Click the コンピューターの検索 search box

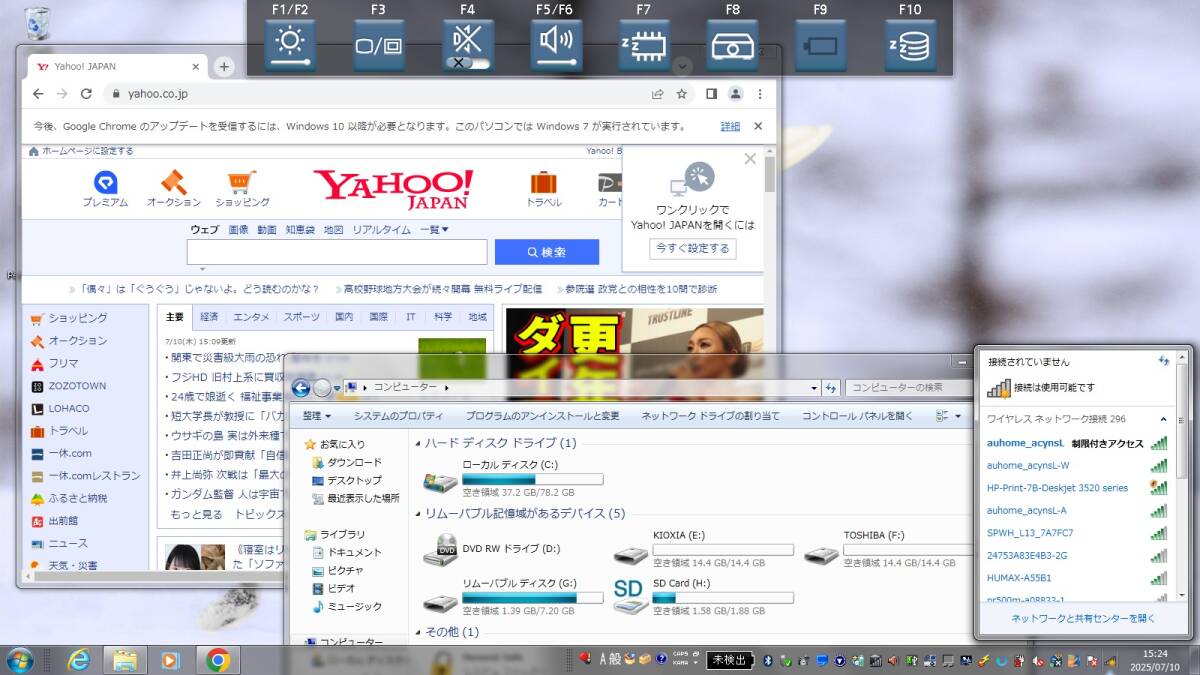908,387
